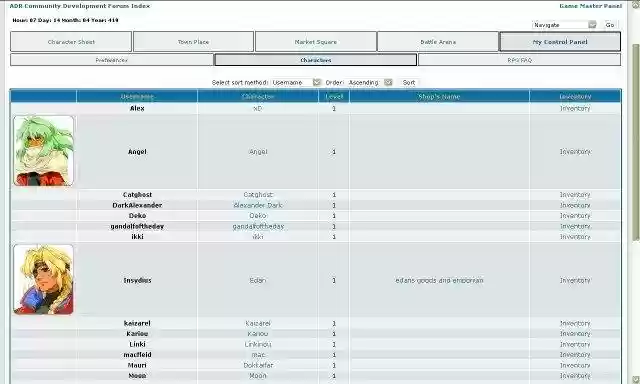Select the Characters sub-tab
Image resolution: width=640 pixels, height=384 pixels.
point(316,60)
